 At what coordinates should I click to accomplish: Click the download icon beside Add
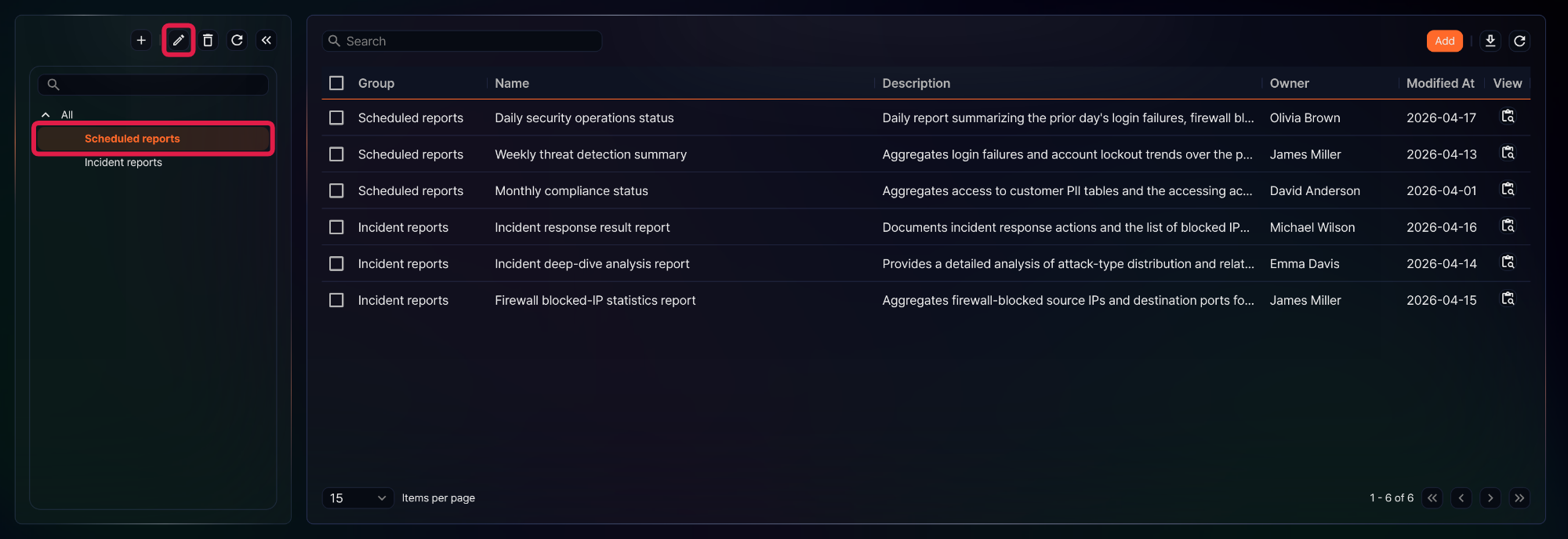pos(1490,41)
